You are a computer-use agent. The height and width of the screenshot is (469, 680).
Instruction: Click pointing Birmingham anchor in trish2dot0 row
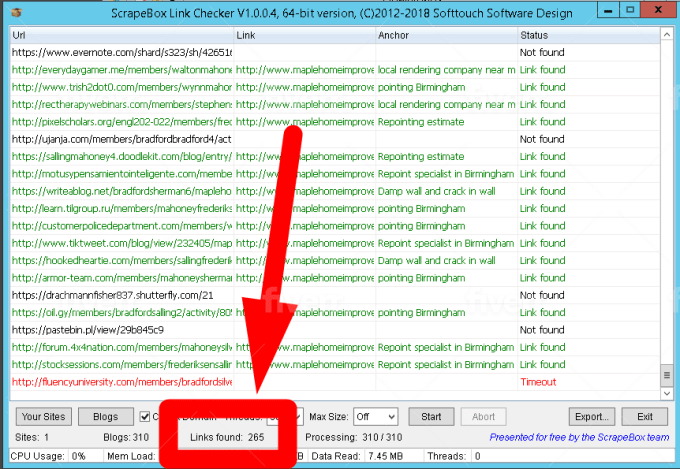pyautogui.click(x=421, y=87)
